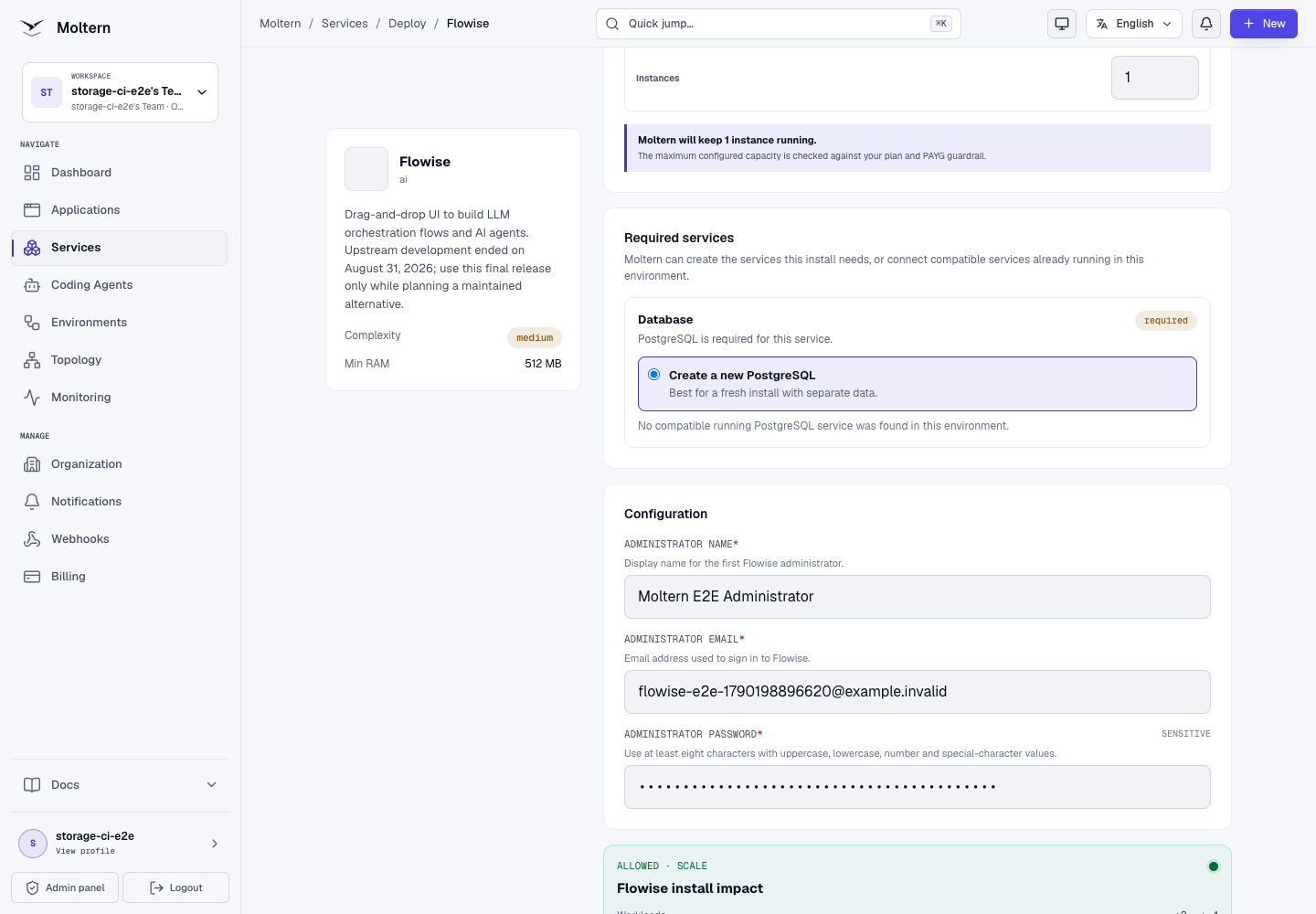Click the storage-ci-e2e user avatar

(33, 844)
